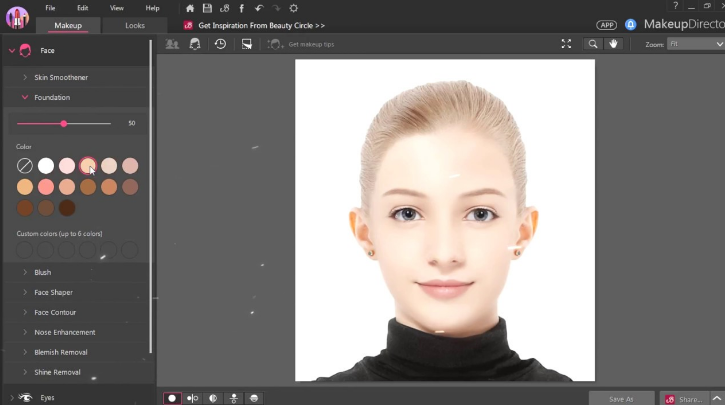Toggle the full screen view icon
The width and height of the screenshot is (725, 405).
coord(566,44)
